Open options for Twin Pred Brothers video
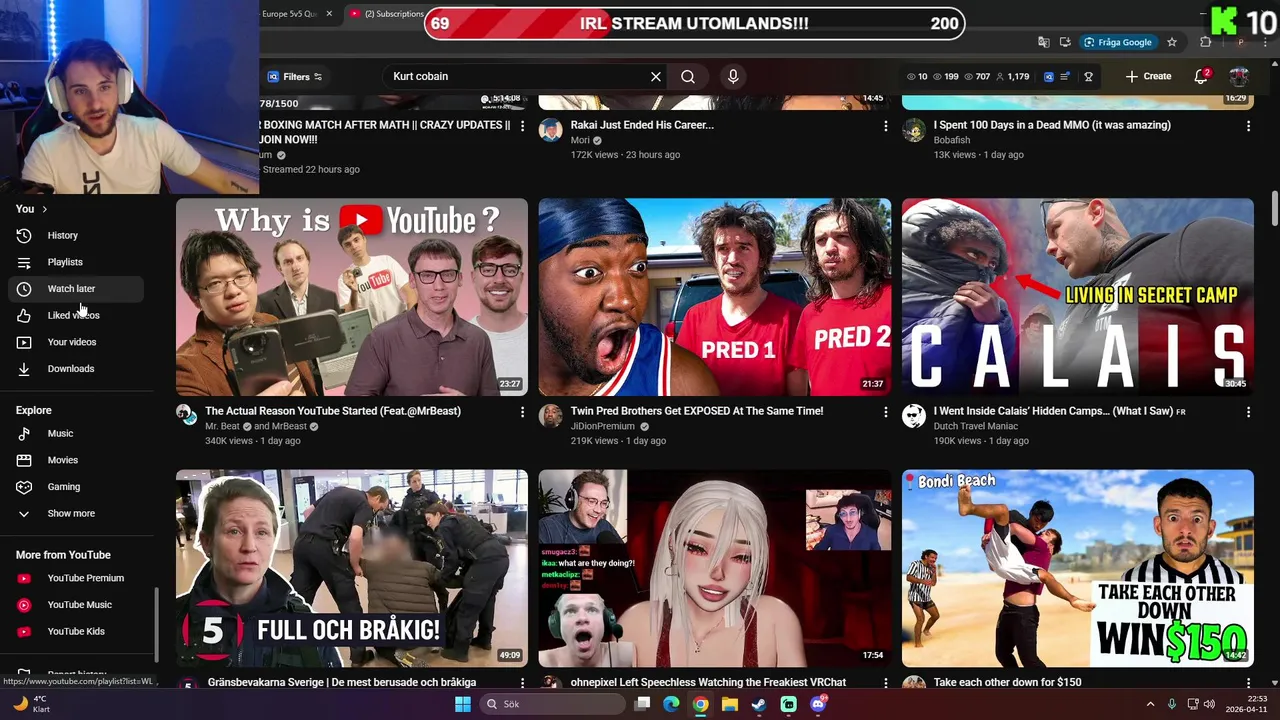1280x720 pixels. coord(885,412)
